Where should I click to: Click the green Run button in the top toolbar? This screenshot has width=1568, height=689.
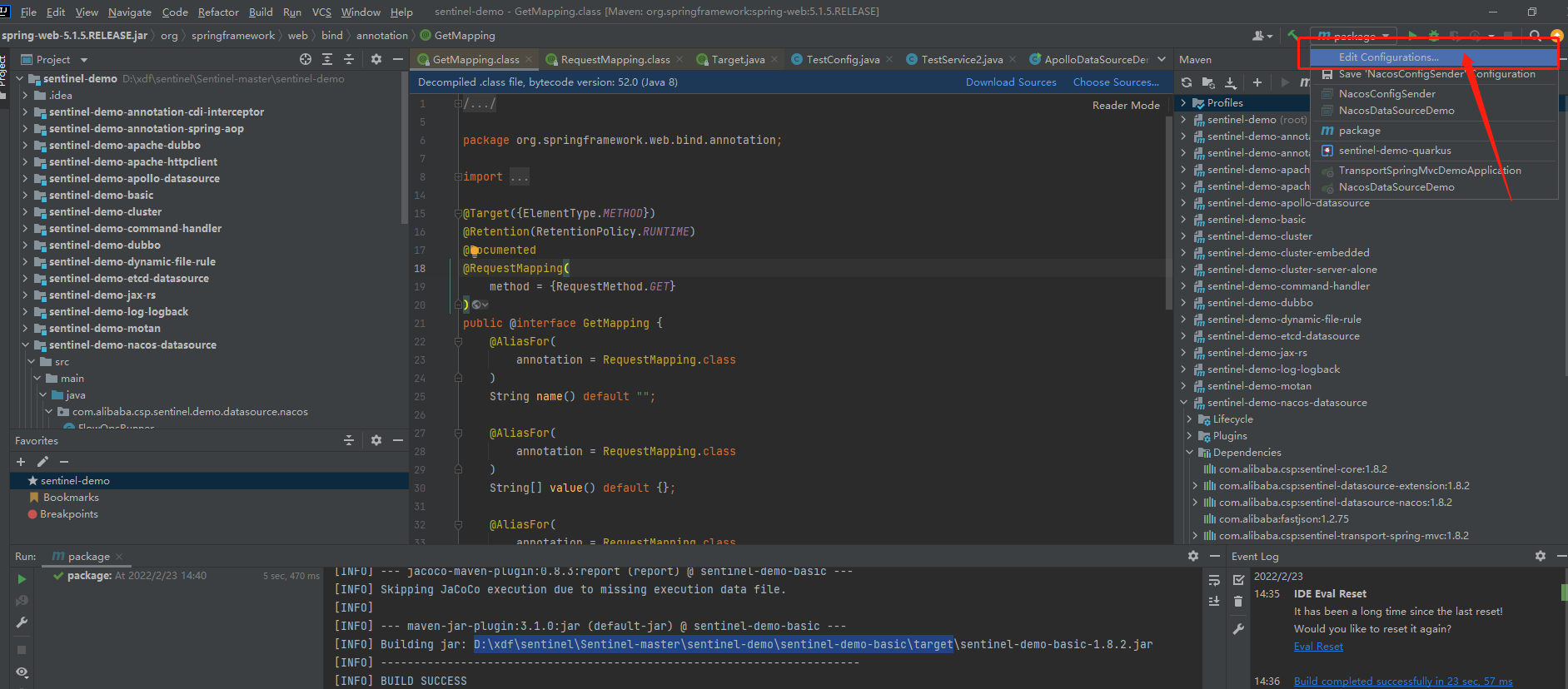click(x=1412, y=36)
